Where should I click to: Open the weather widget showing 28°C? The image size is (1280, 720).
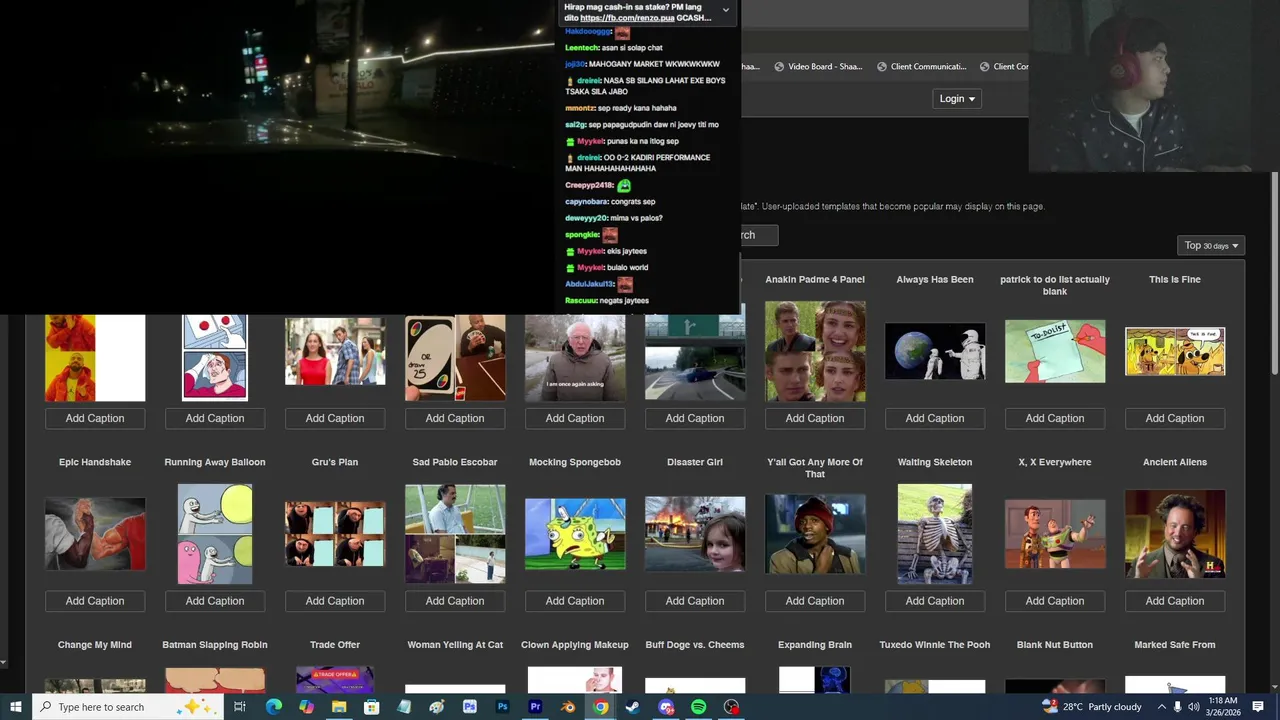tap(1091, 707)
